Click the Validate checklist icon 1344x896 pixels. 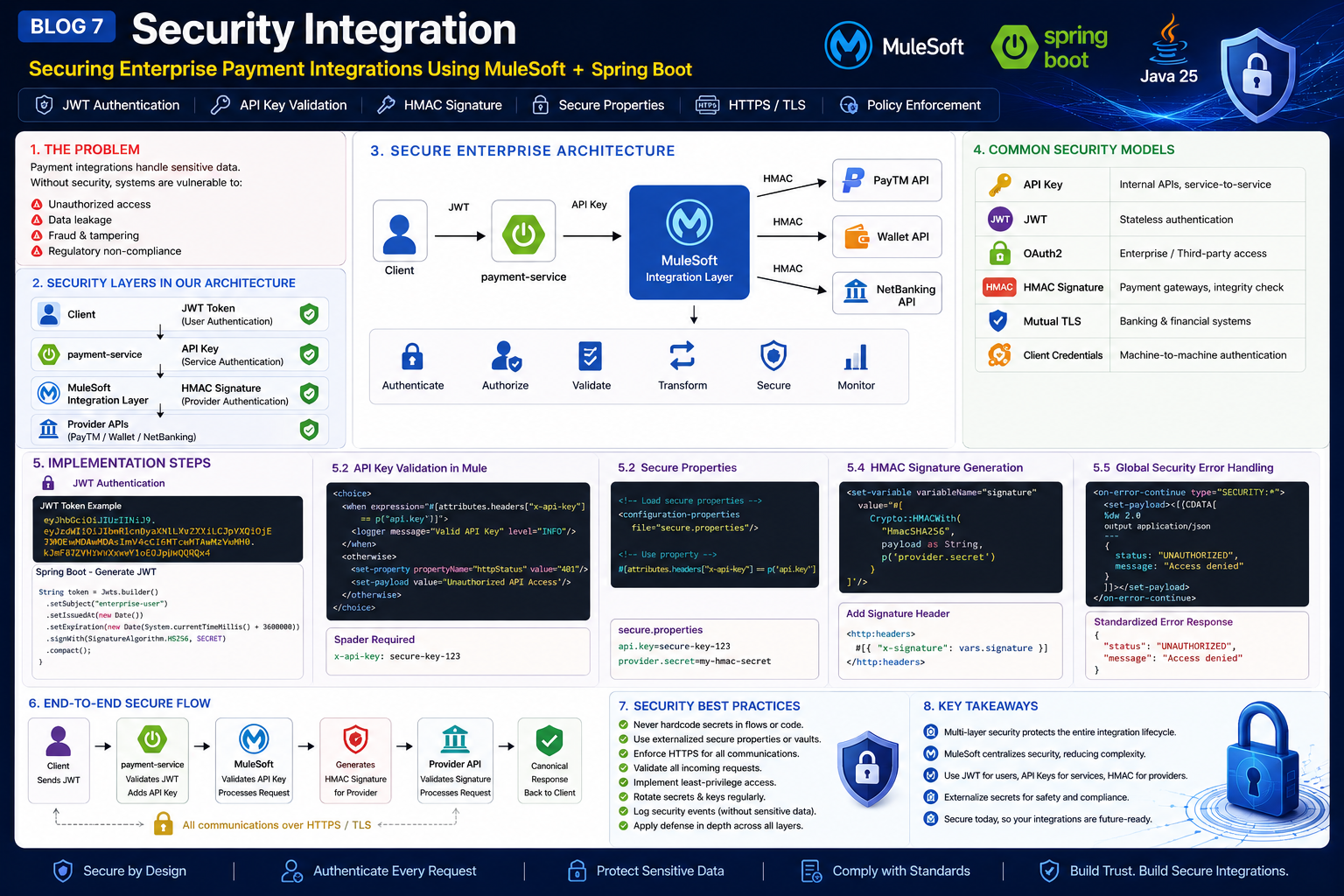tap(591, 357)
